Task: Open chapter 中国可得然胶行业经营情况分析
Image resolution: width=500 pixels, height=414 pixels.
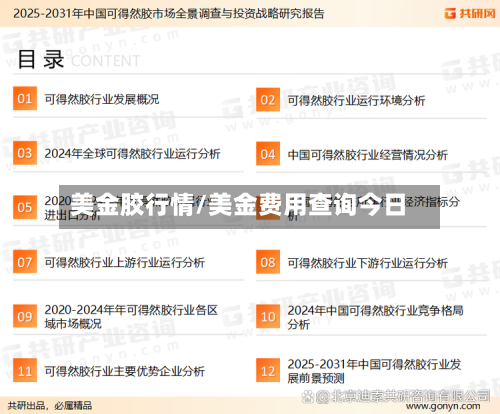Action: coord(368,155)
